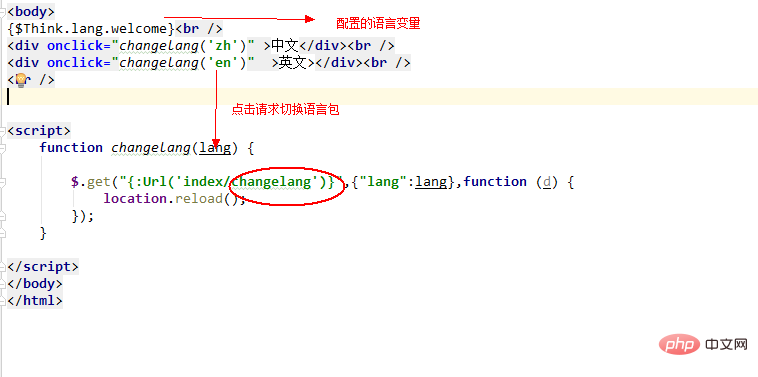Screen dimensions: 758x377
Task: Click the closing </body> tag
Action: tap(35, 284)
